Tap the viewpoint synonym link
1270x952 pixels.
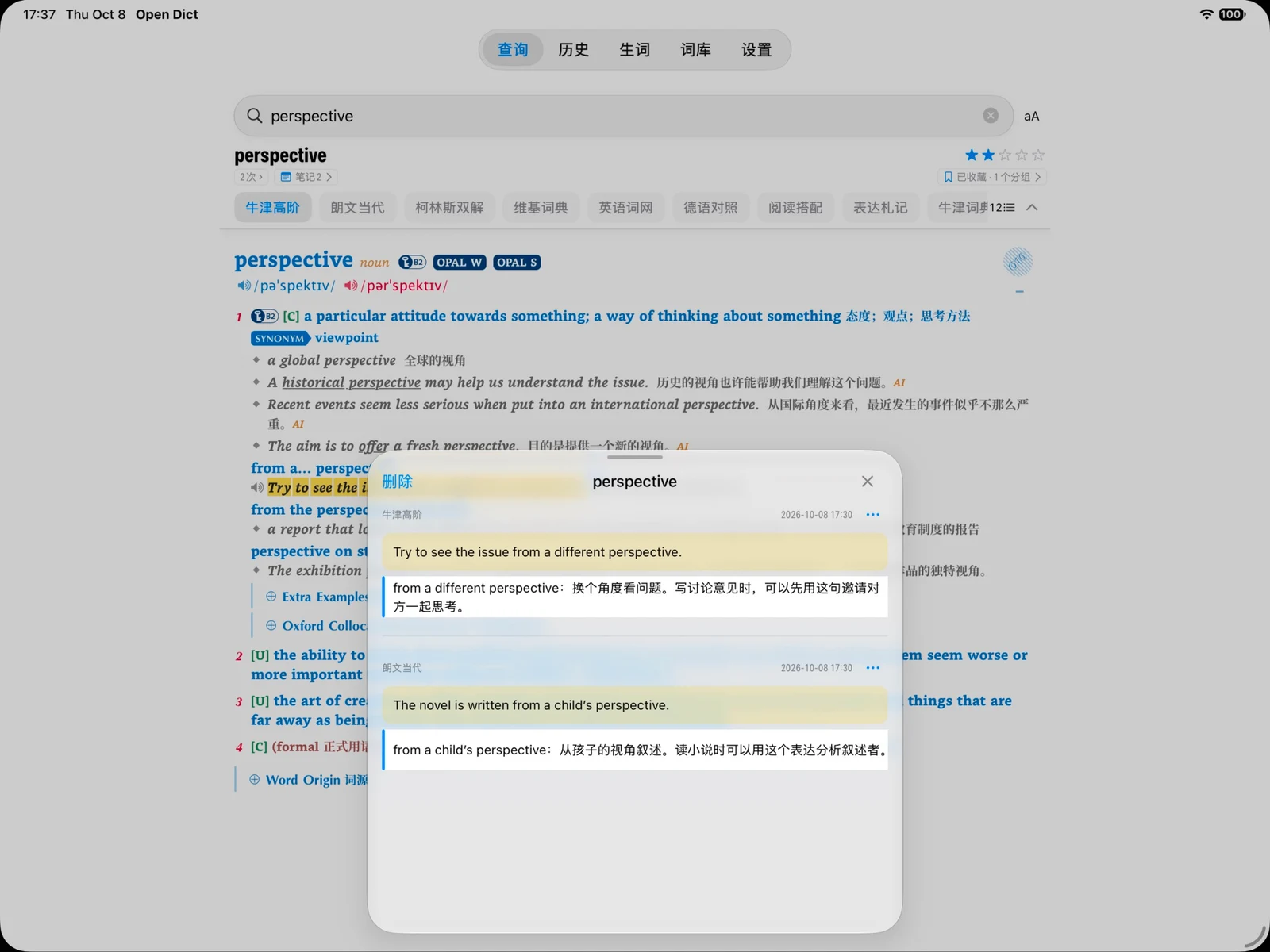pos(347,338)
